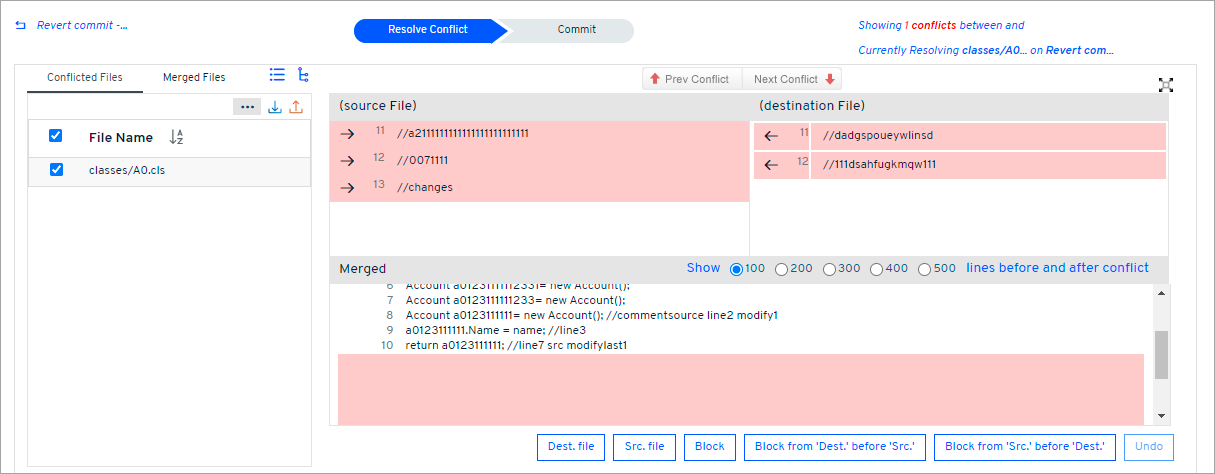Click the fullscreen expand icon
The height and width of the screenshot is (474, 1215).
1165,85
